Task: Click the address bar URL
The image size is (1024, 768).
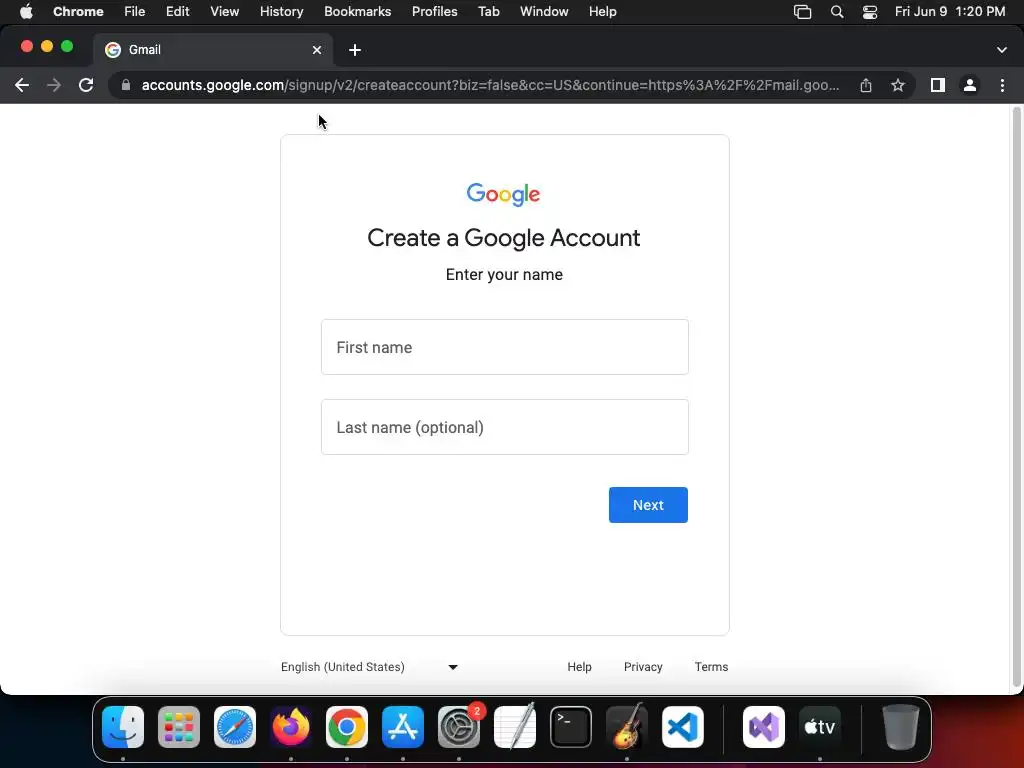Action: coord(490,85)
